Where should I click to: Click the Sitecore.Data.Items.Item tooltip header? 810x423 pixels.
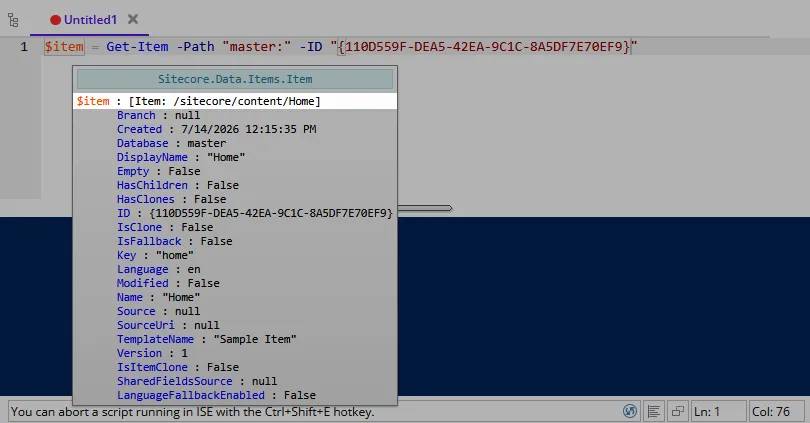[235, 79]
